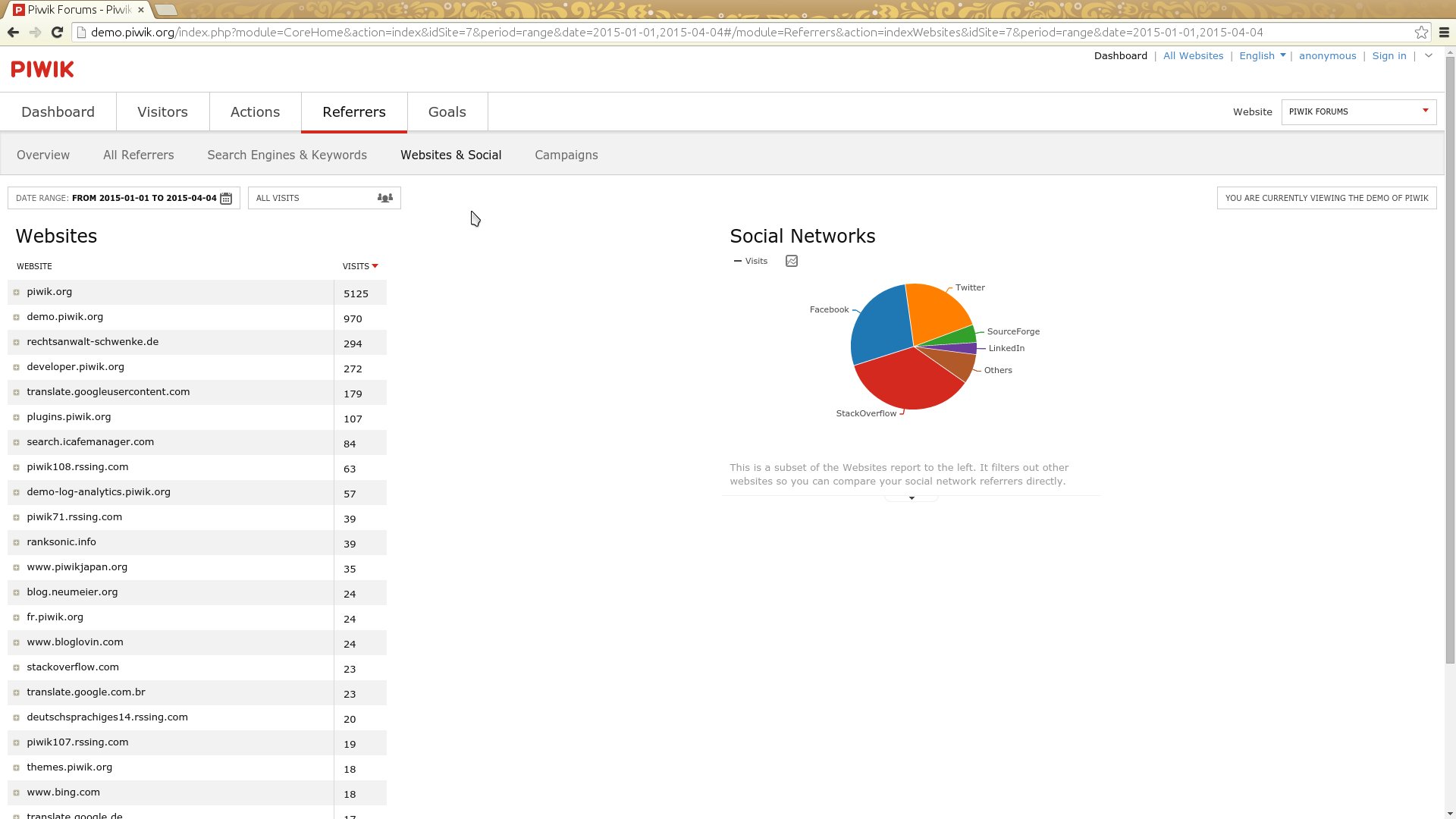
Task: Open the Referrers main menu
Action: coord(354,111)
